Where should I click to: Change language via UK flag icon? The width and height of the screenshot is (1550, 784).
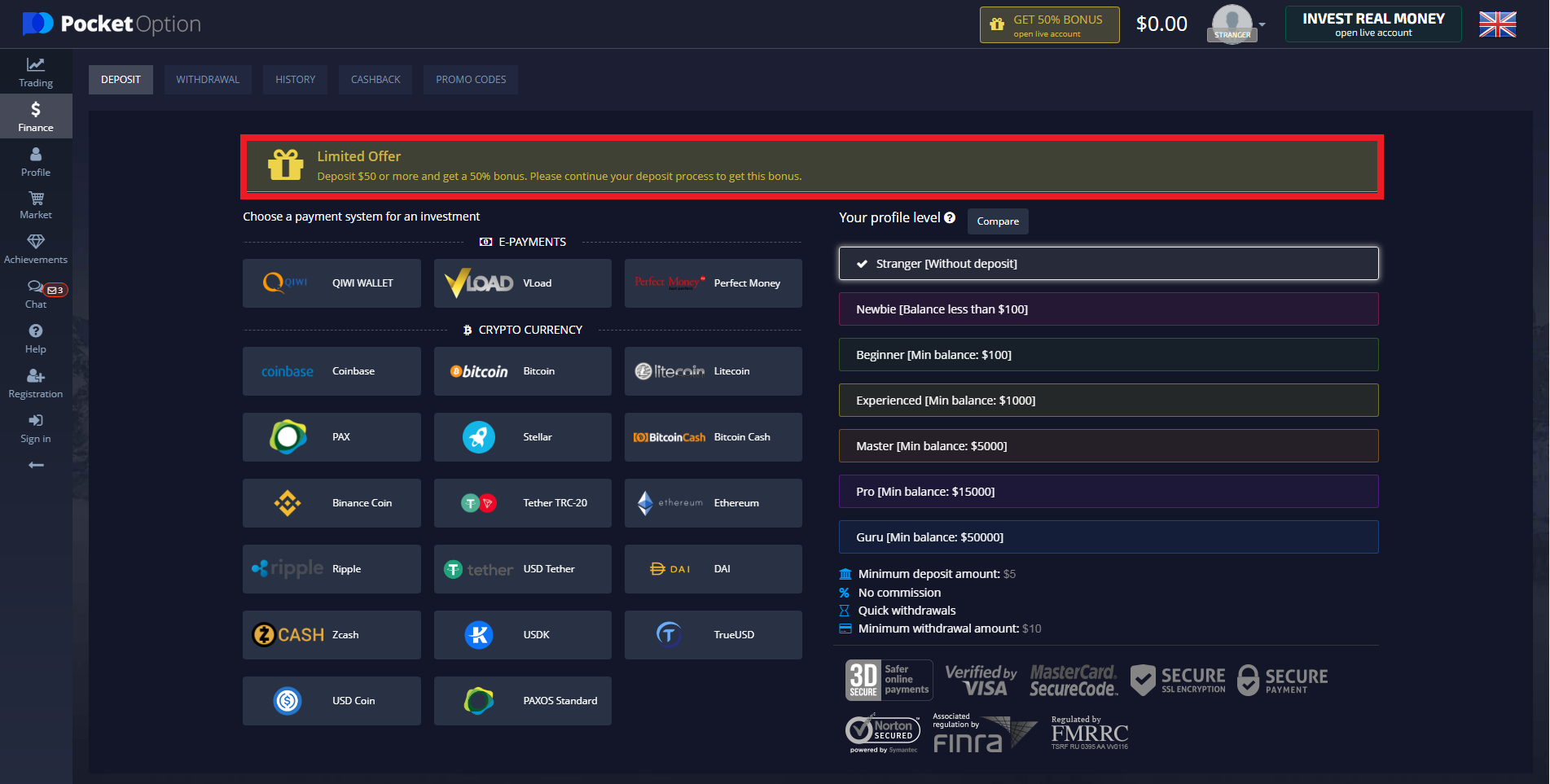coord(1497,24)
